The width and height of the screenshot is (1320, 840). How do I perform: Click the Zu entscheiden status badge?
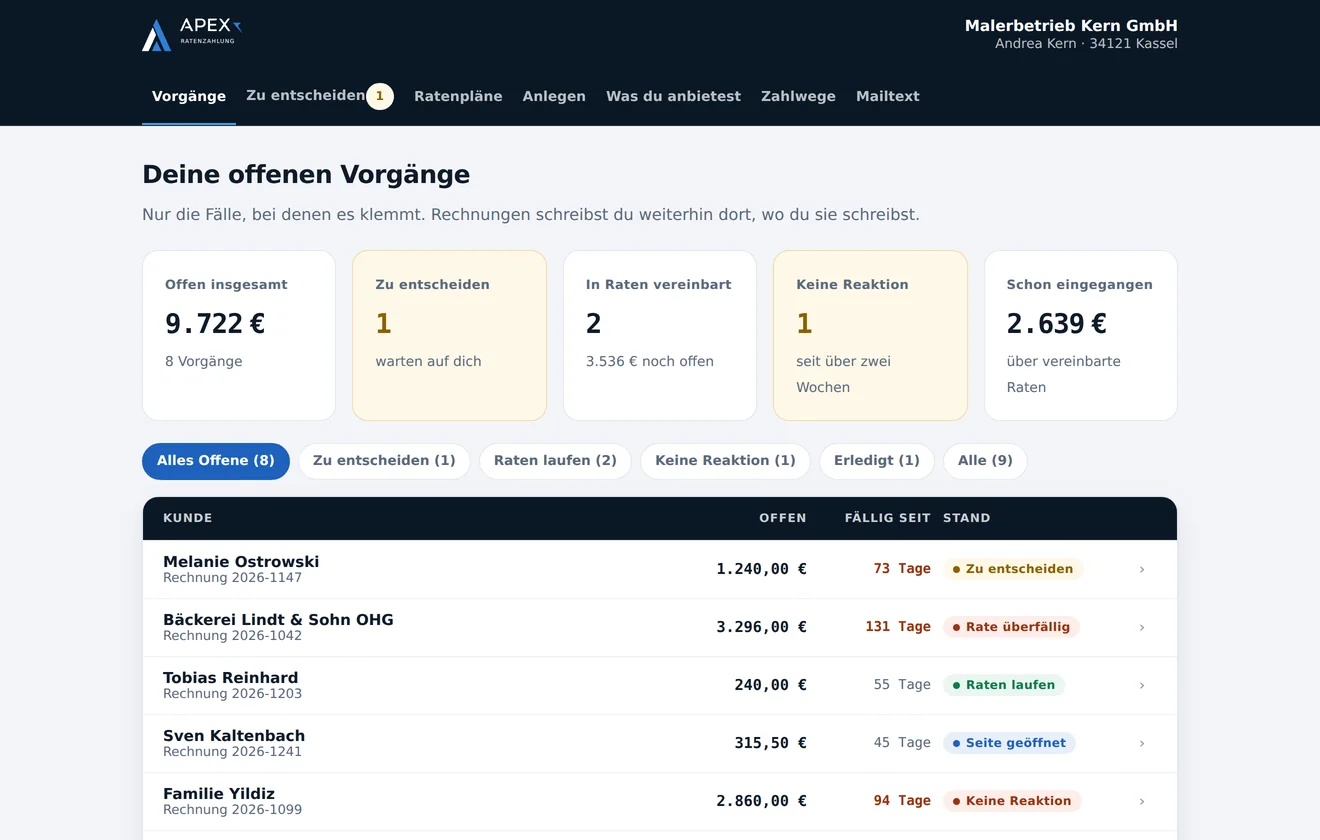(1013, 569)
